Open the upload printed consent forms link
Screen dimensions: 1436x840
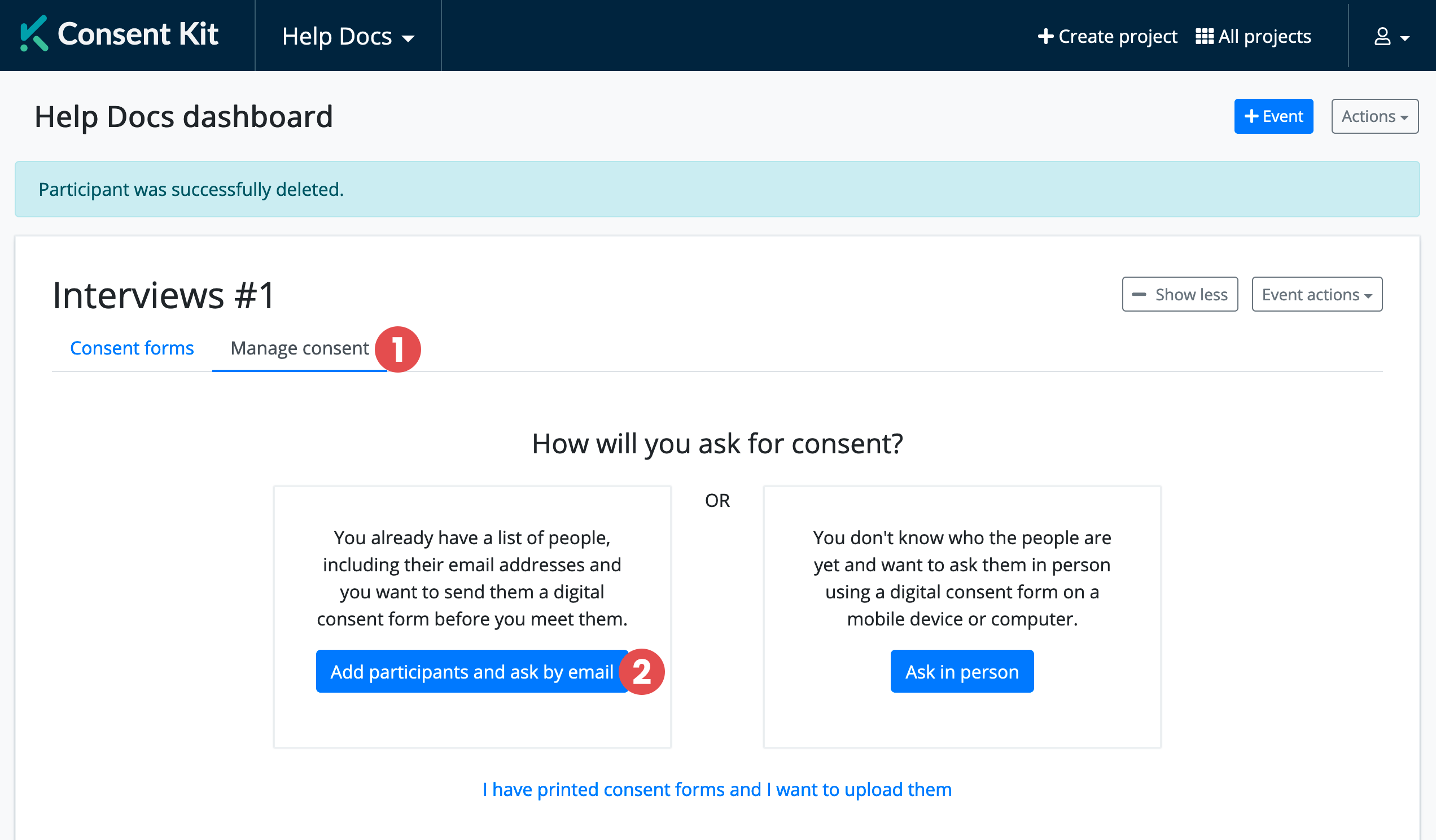coord(717,789)
